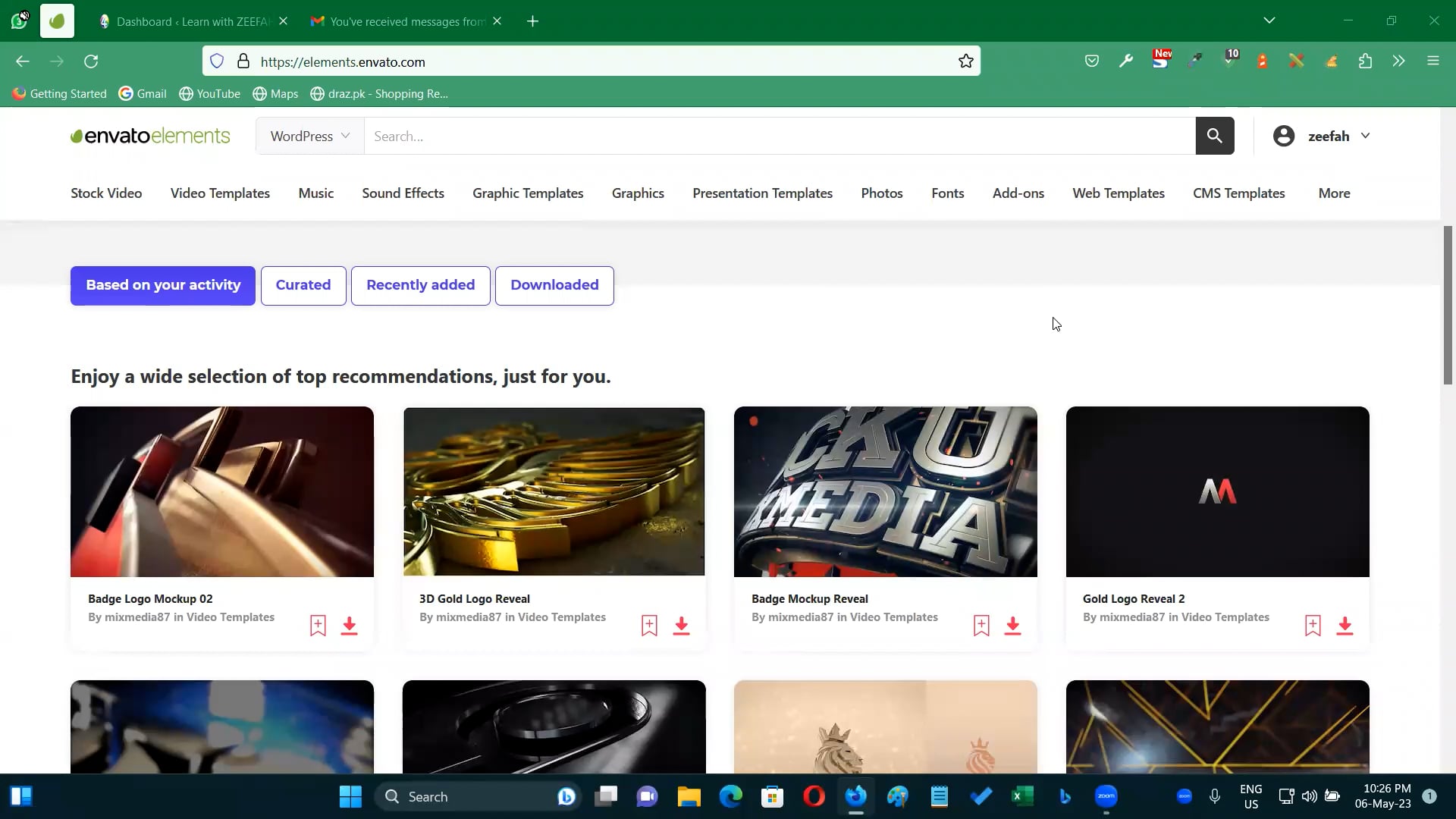Click the search magnifier button

1214,136
